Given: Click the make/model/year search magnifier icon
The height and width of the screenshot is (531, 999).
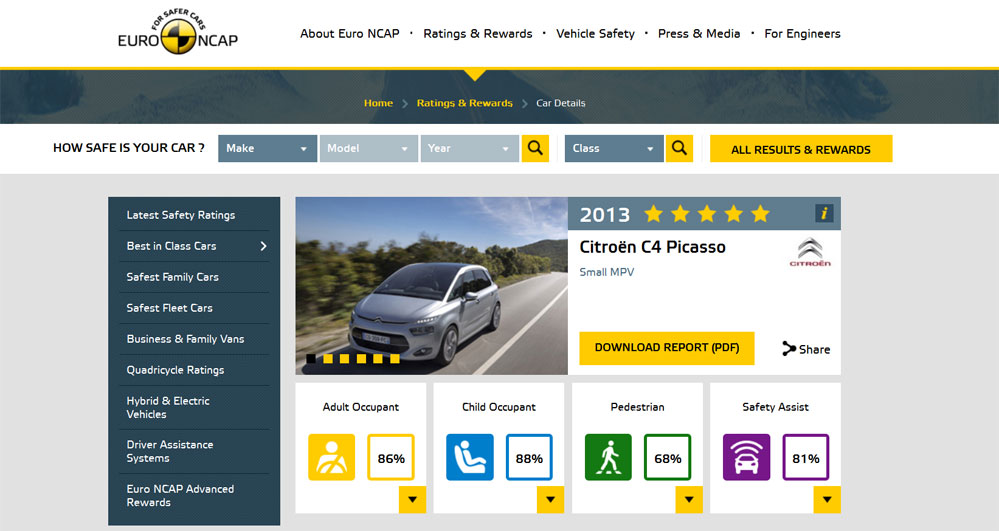Looking at the screenshot, I should pyautogui.click(x=535, y=148).
